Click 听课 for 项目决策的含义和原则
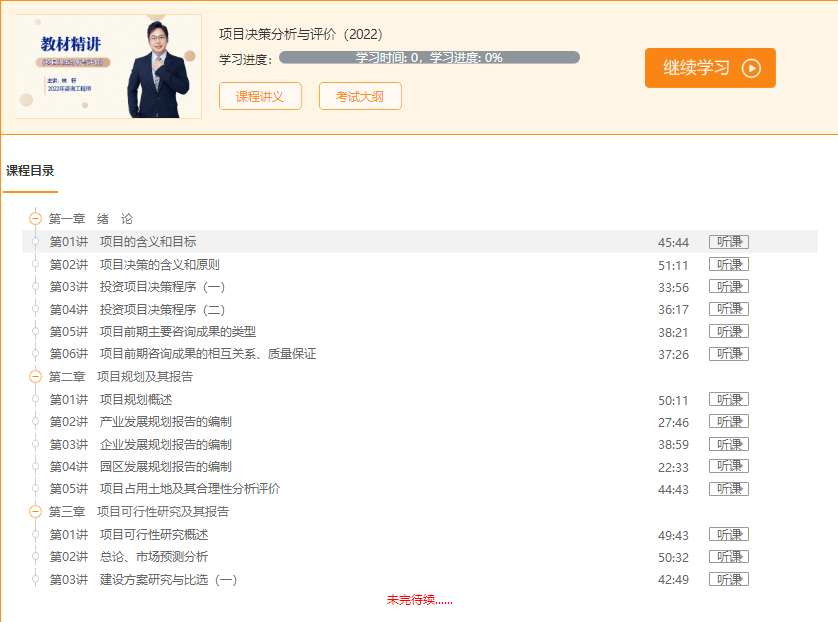This screenshot has height=622, width=838. [728, 263]
